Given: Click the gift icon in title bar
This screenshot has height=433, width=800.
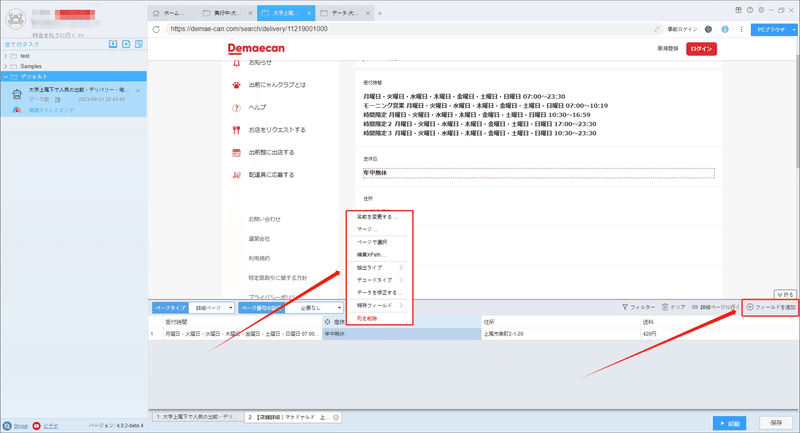Looking at the screenshot, I should (738, 10).
